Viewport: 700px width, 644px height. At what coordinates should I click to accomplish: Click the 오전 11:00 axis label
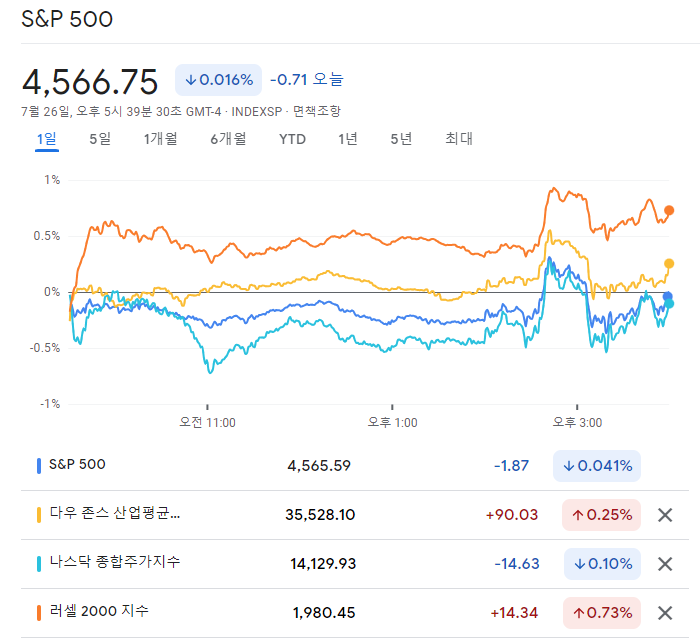(207, 422)
